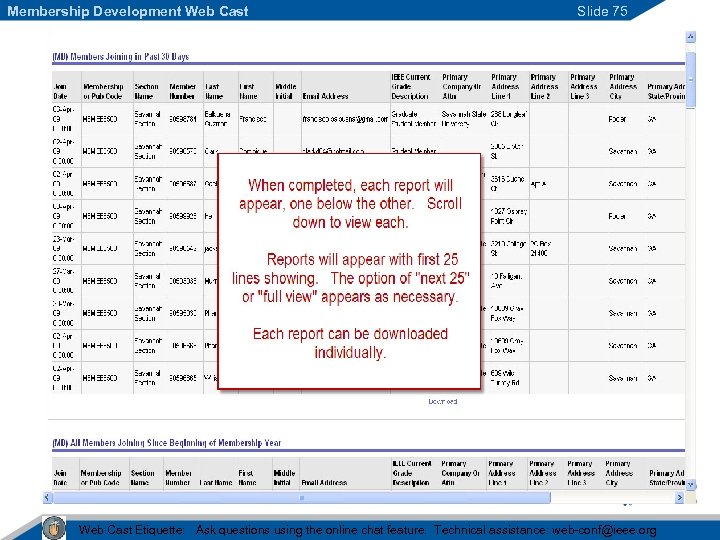Click the Download link below the first report
The image size is (720, 540).
tap(443, 401)
